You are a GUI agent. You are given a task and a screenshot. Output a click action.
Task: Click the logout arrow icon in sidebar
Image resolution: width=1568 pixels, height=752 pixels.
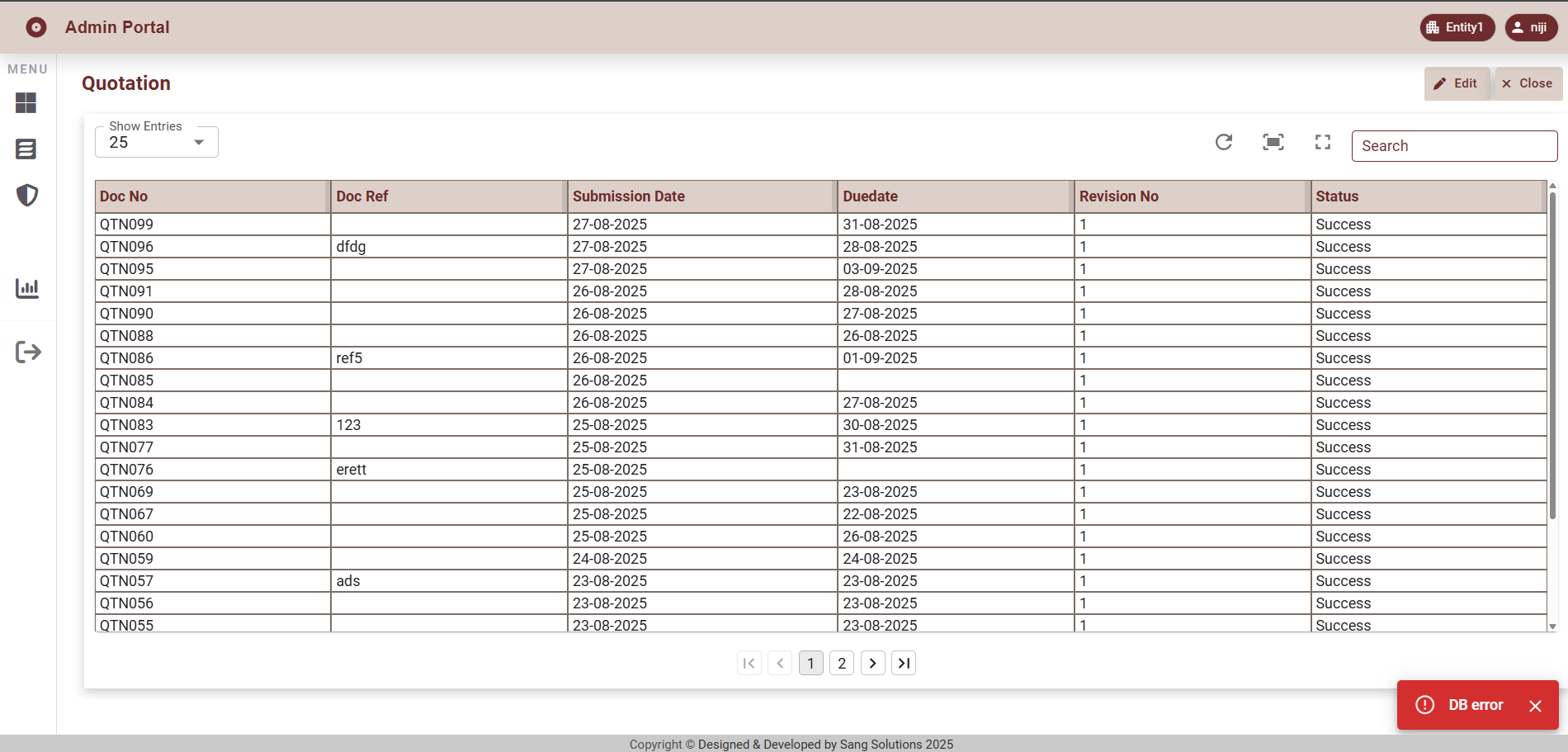(x=28, y=352)
